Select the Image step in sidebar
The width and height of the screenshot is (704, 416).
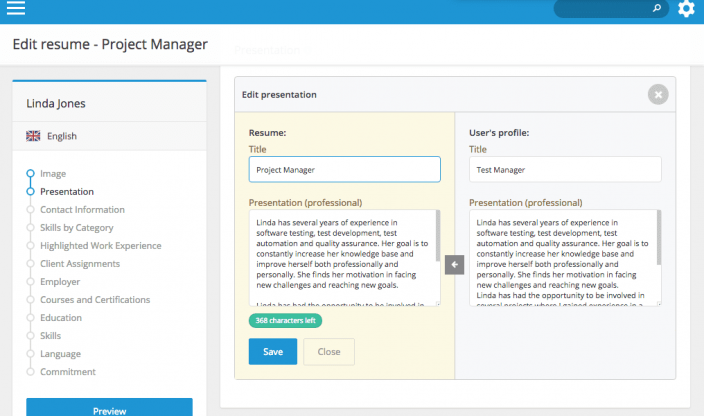[53, 174]
